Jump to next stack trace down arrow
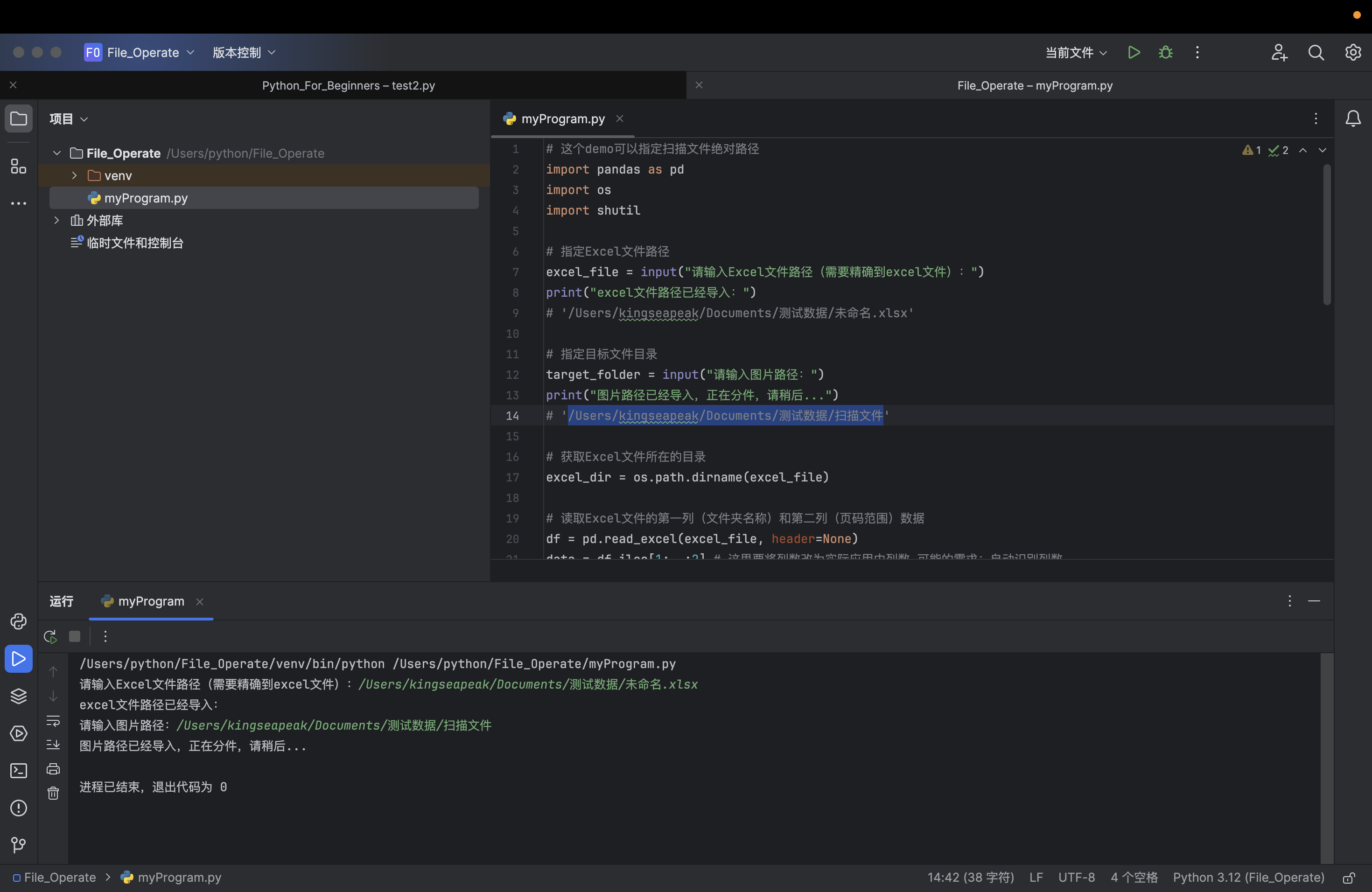 tap(53, 696)
